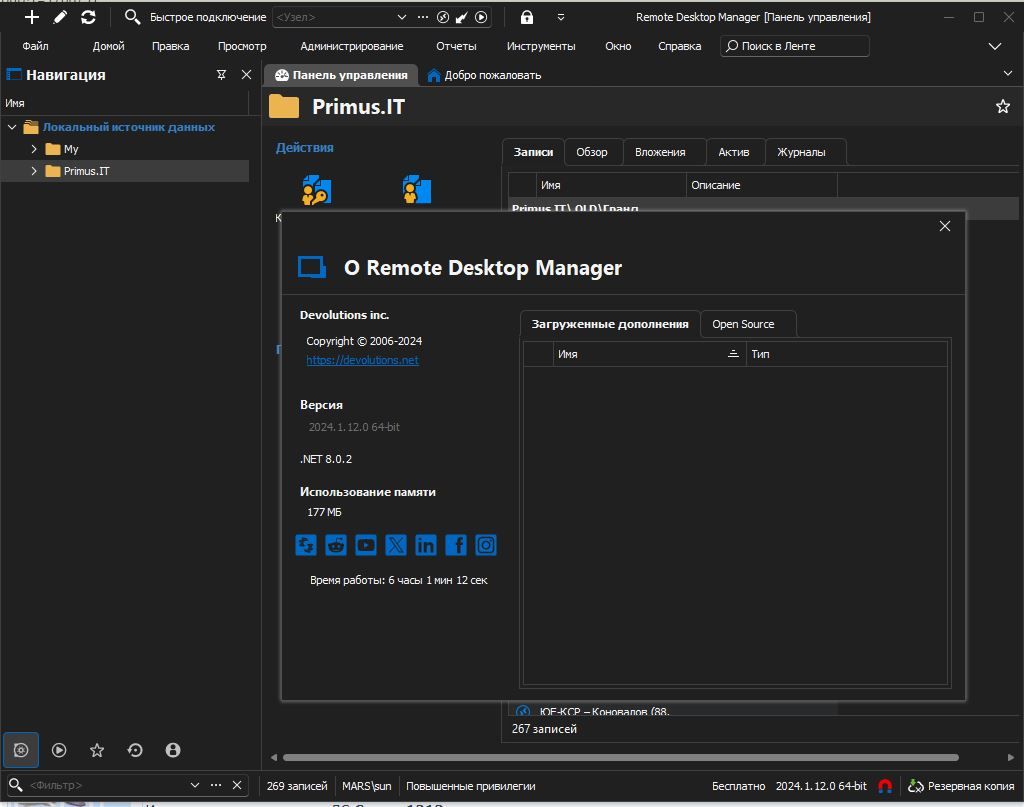Close the Навигация panel
1024x807 pixels.
click(x=246, y=74)
